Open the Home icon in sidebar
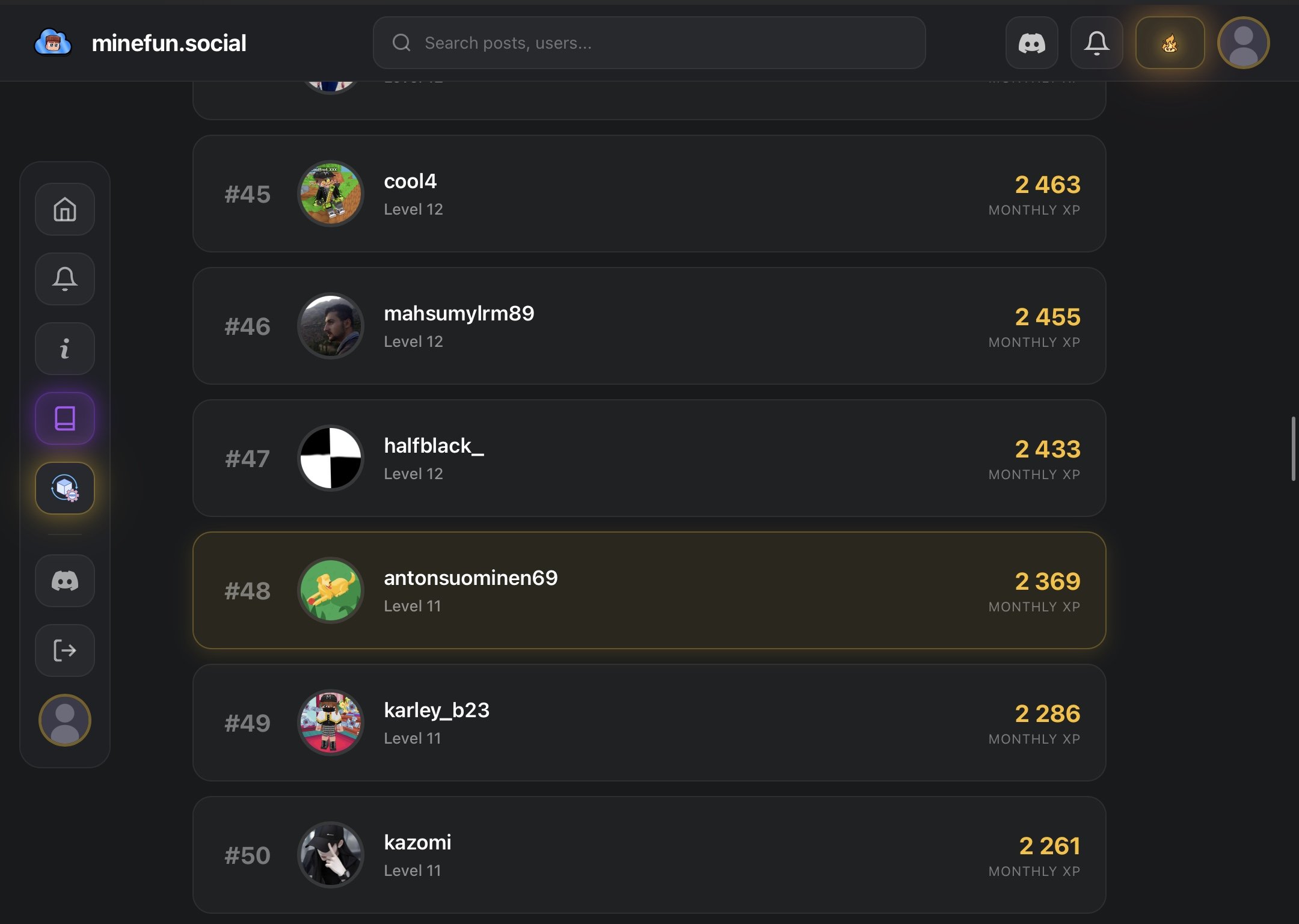1299x924 pixels. [65, 209]
